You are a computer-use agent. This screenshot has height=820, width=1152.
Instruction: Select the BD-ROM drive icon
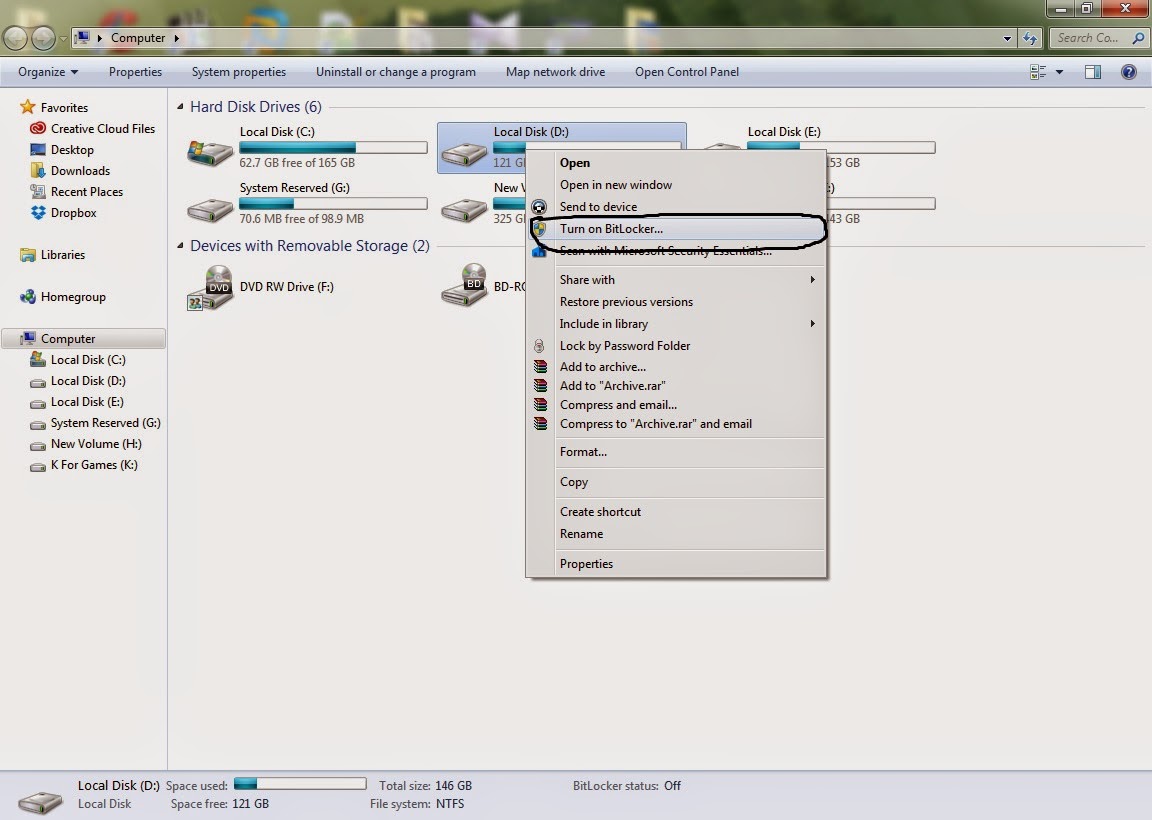pyautogui.click(x=464, y=286)
